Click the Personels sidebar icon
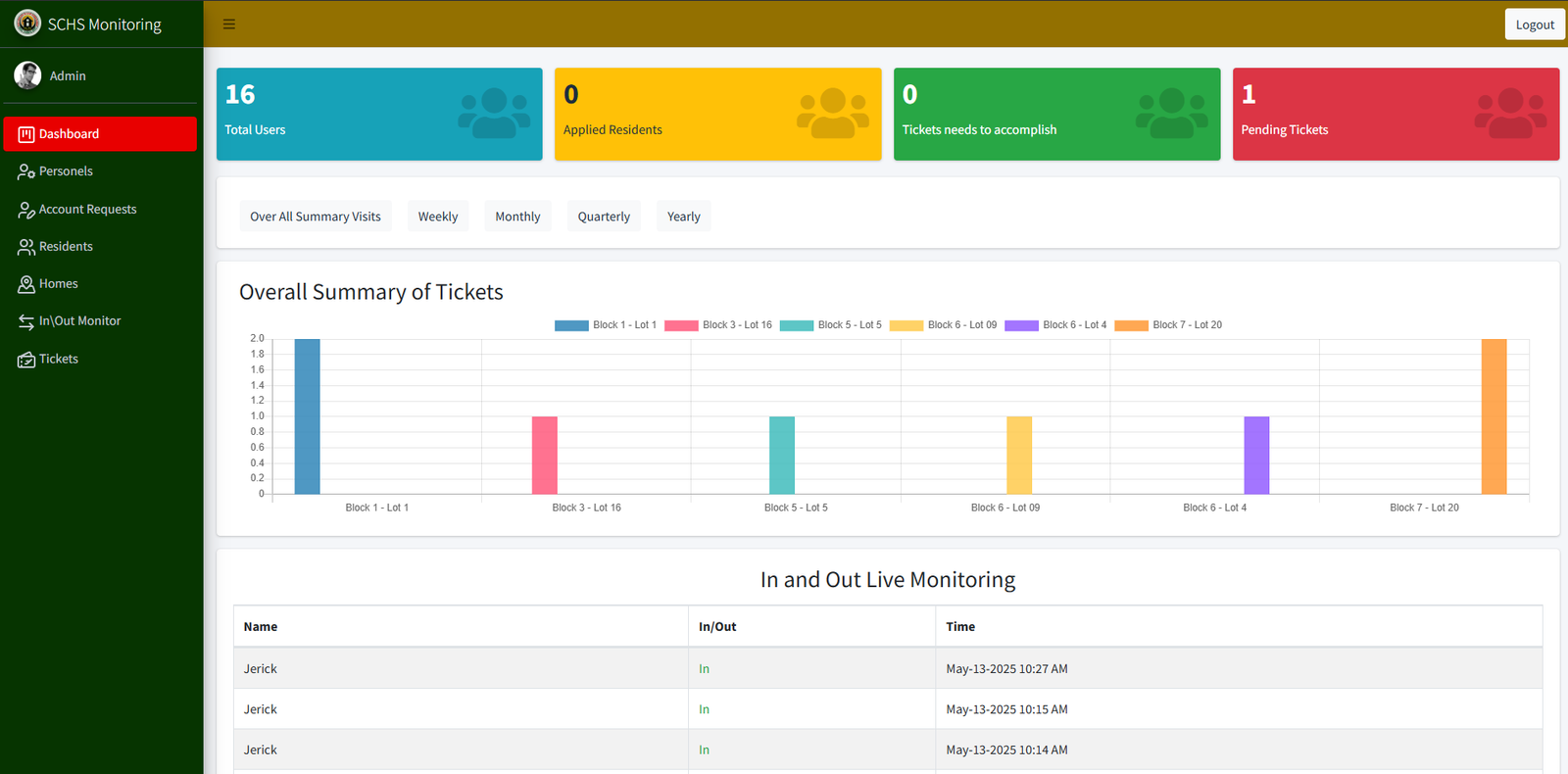The width and height of the screenshot is (1568, 774). (26, 171)
